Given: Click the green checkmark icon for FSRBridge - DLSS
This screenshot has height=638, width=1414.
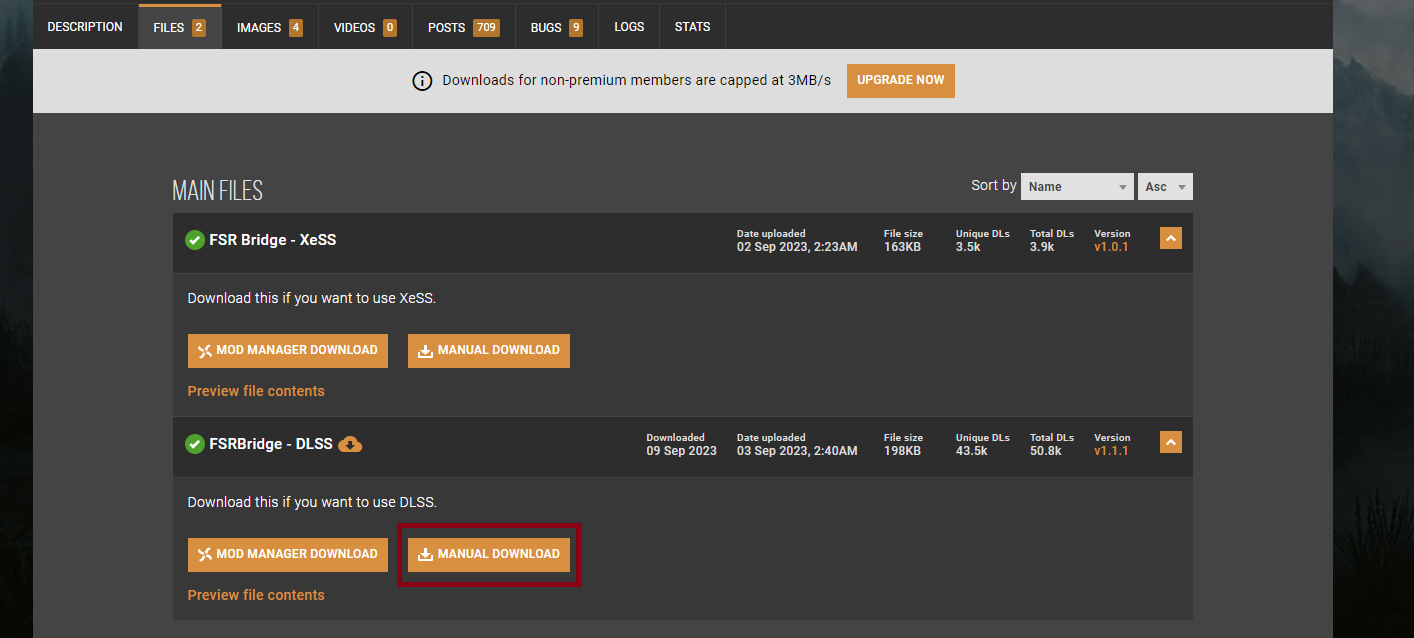Looking at the screenshot, I should tap(195, 444).
